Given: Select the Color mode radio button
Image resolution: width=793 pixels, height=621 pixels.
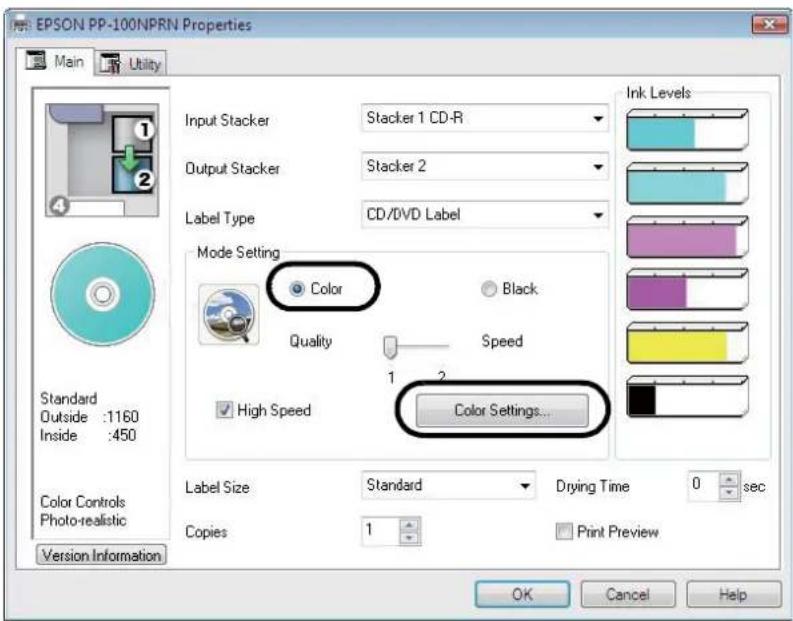Looking at the screenshot, I should (x=297, y=289).
